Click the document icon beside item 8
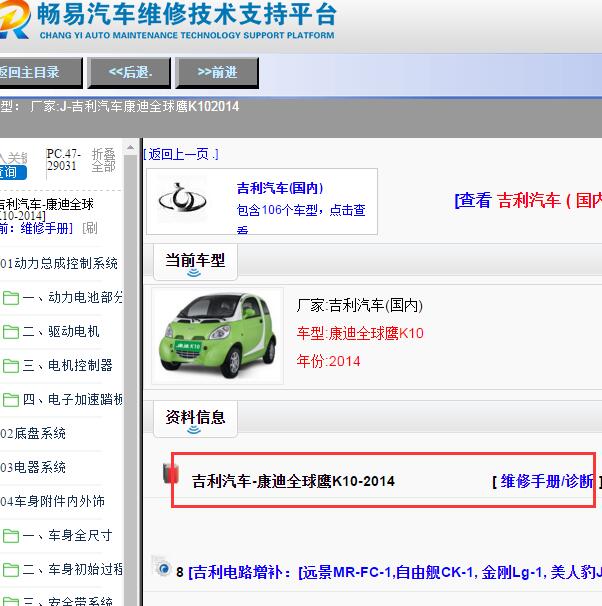Screen dimensions: 602x606 click(x=161, y=567)
